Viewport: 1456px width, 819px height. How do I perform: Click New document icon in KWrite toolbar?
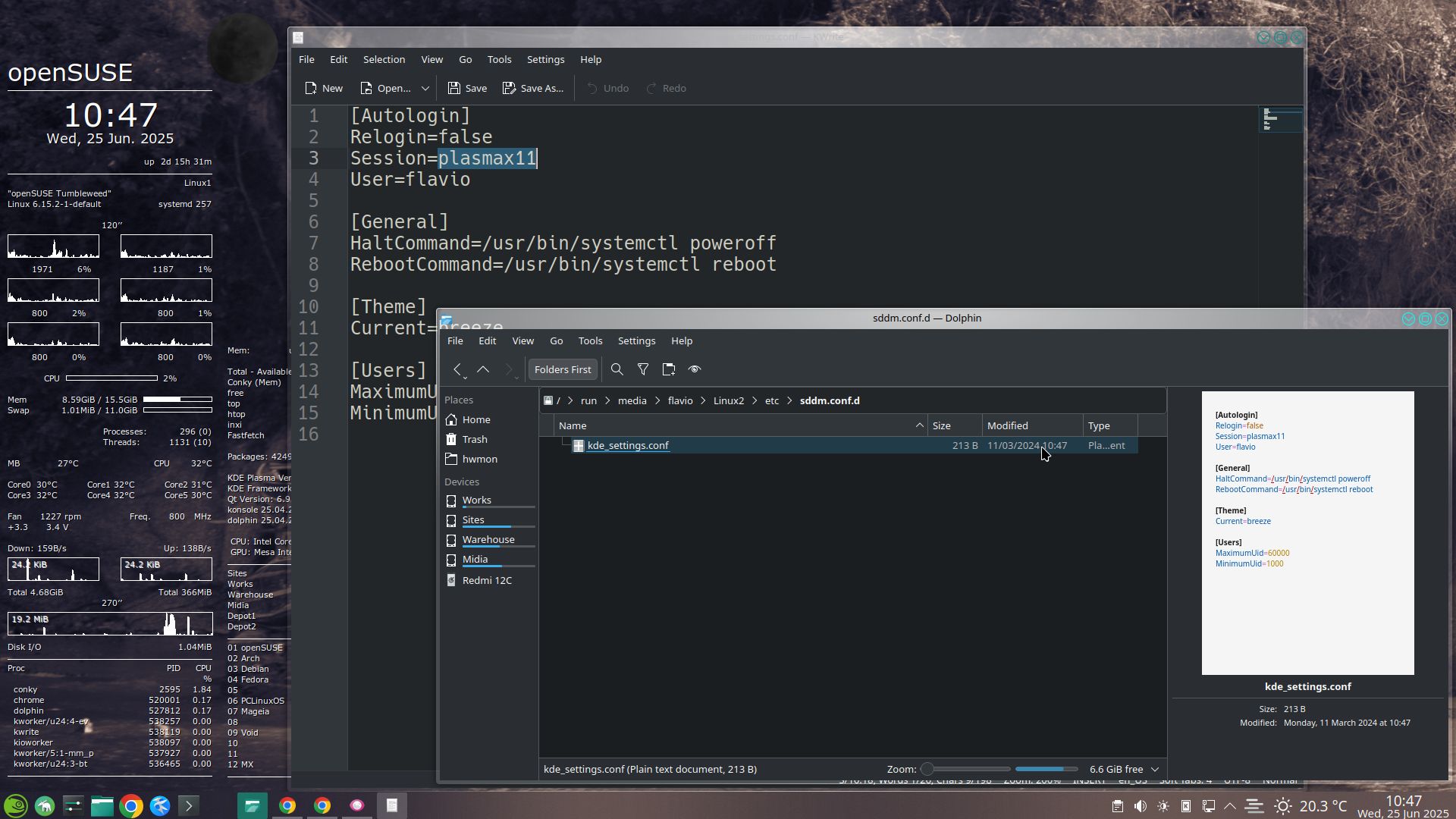[324, 88]
